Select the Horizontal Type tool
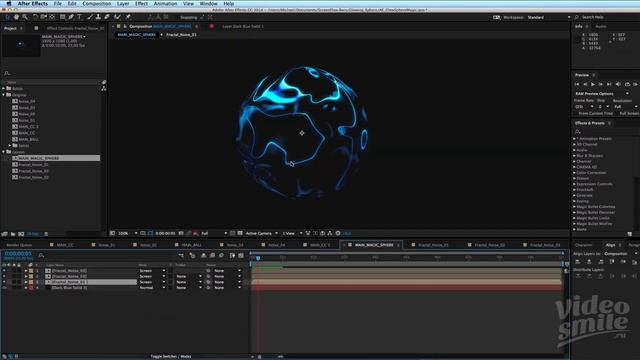The image size is (640, 360). (x=80, y=17)
